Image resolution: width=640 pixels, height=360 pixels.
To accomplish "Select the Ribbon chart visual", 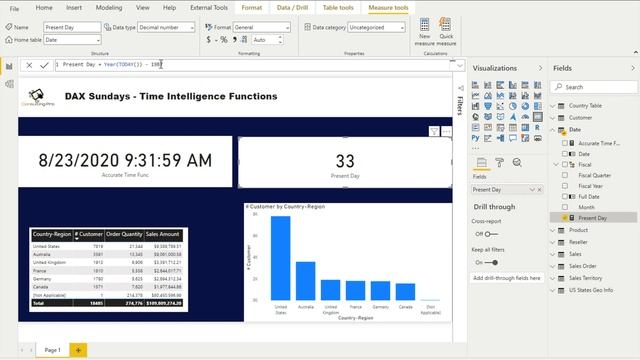I will tap(538, 96).
